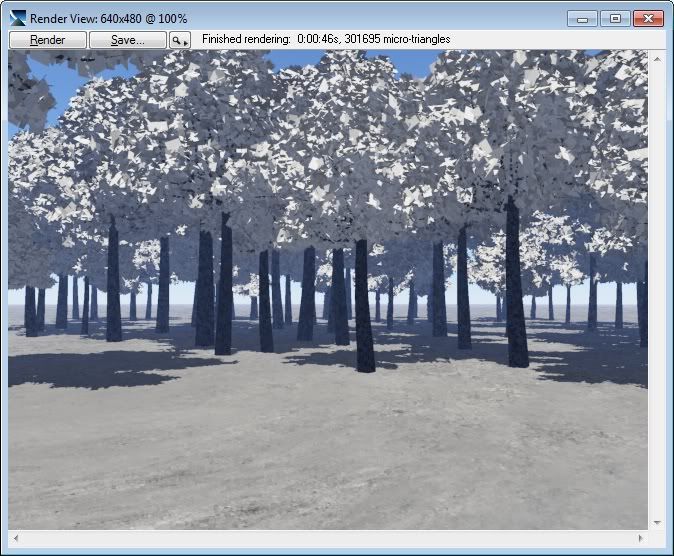The height and width of the screenshot is (556, 674).
Task: Open the magnifier zoom dropdown
Action: pyautogui.click(x=180, y=40)
